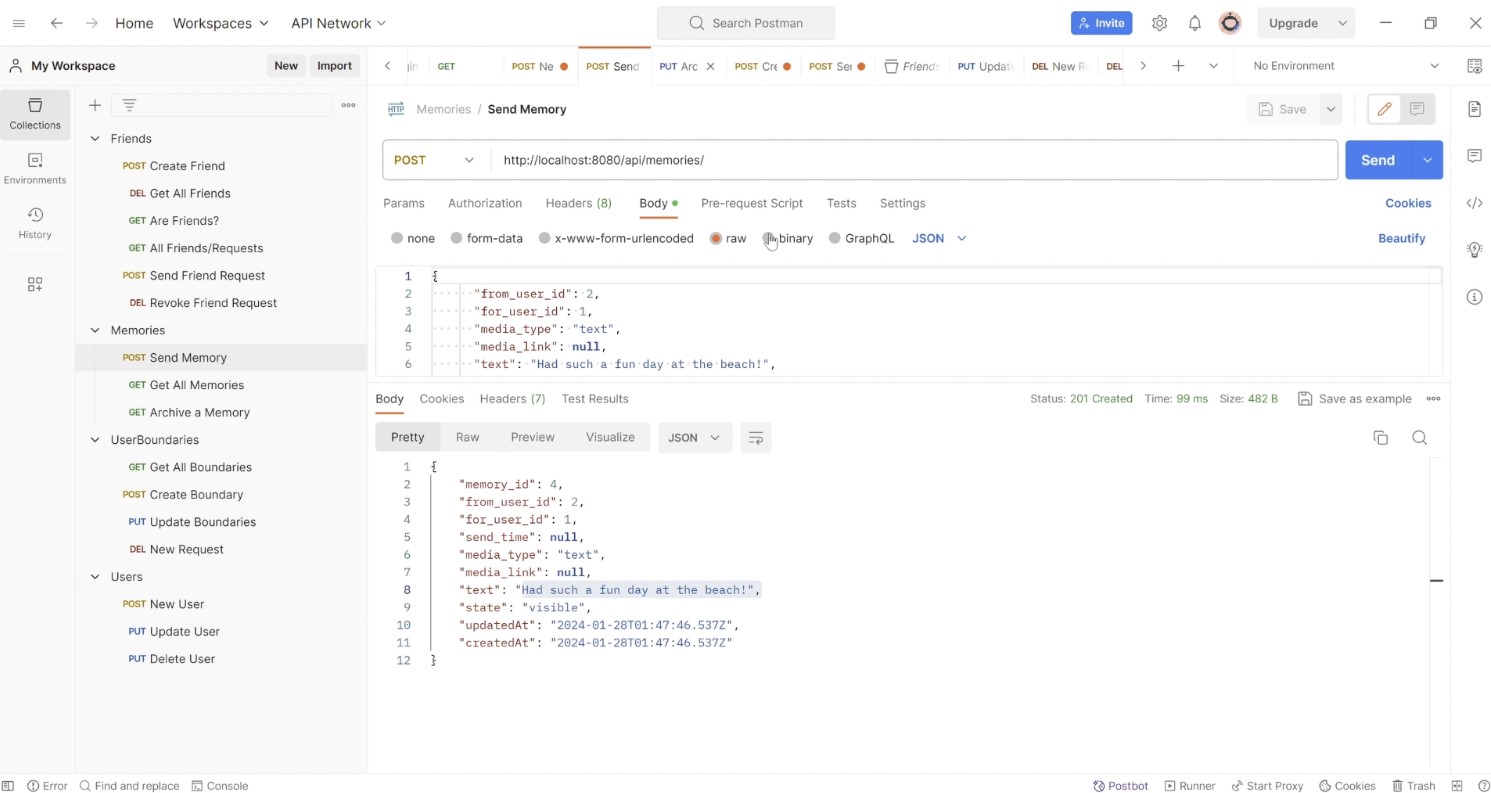This screenshot has height=793, width=1491.
Task: Click the request URL field
Action: [914, 160]
